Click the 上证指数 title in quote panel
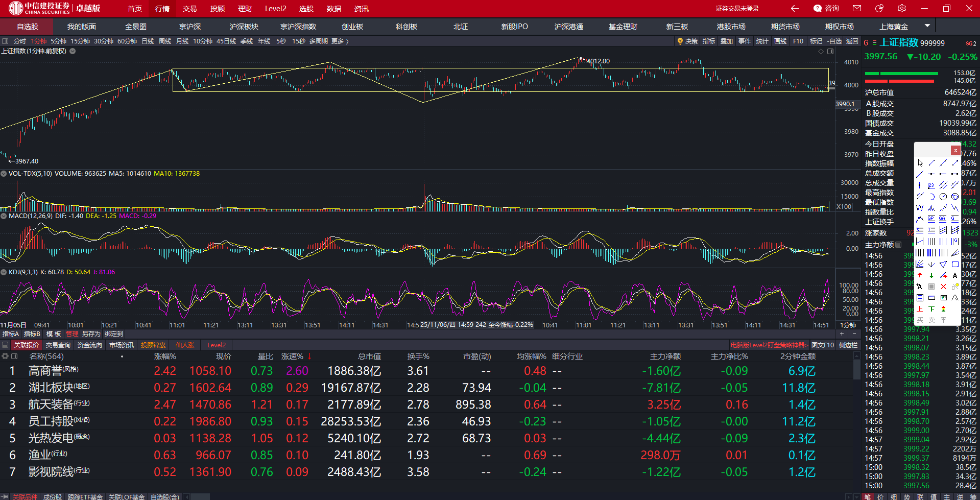The image size is (980, 500). click(897, 43)
